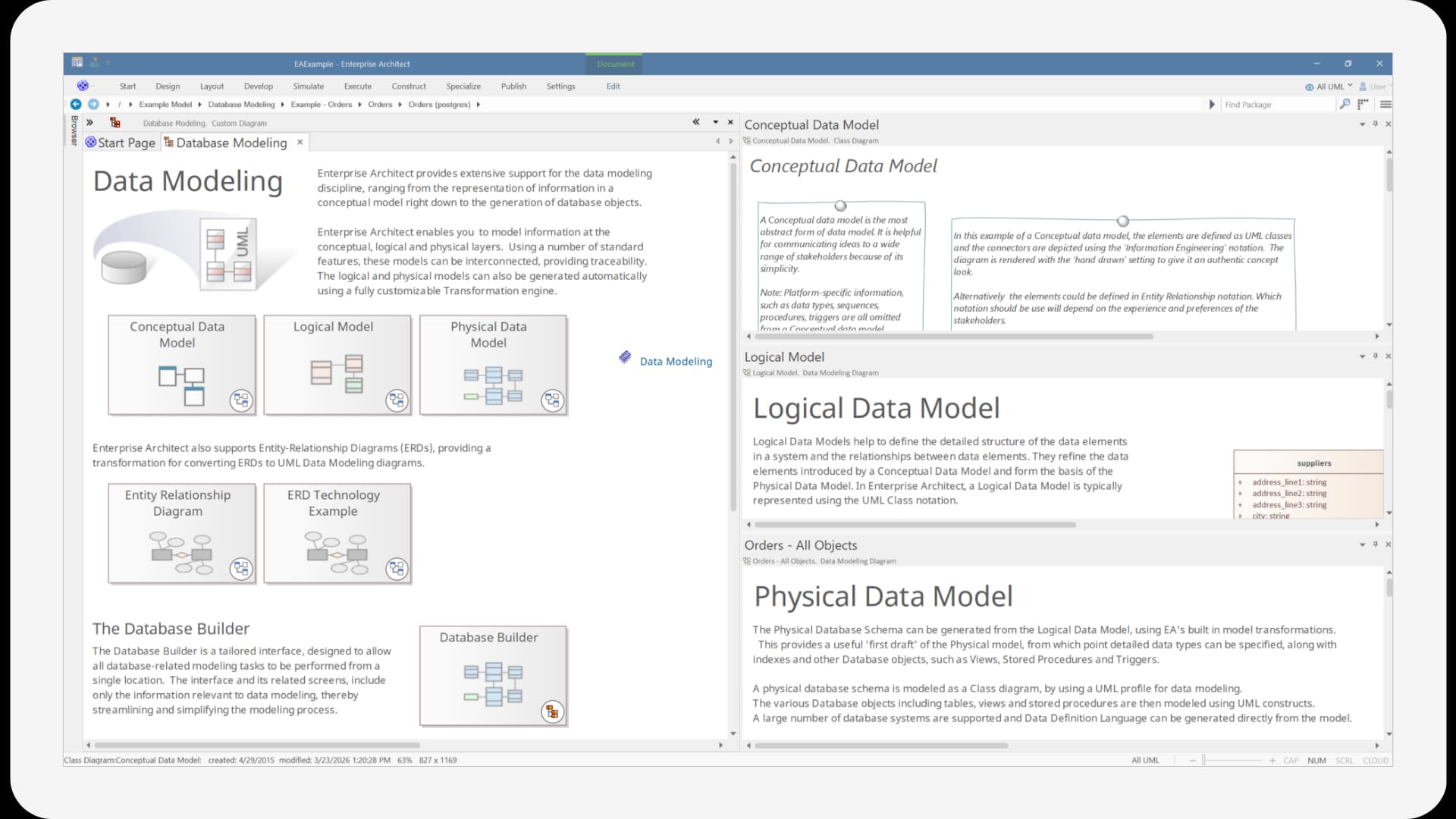Open the Conceptual Data Model panel dropdown arrow

click(1363, 124)
